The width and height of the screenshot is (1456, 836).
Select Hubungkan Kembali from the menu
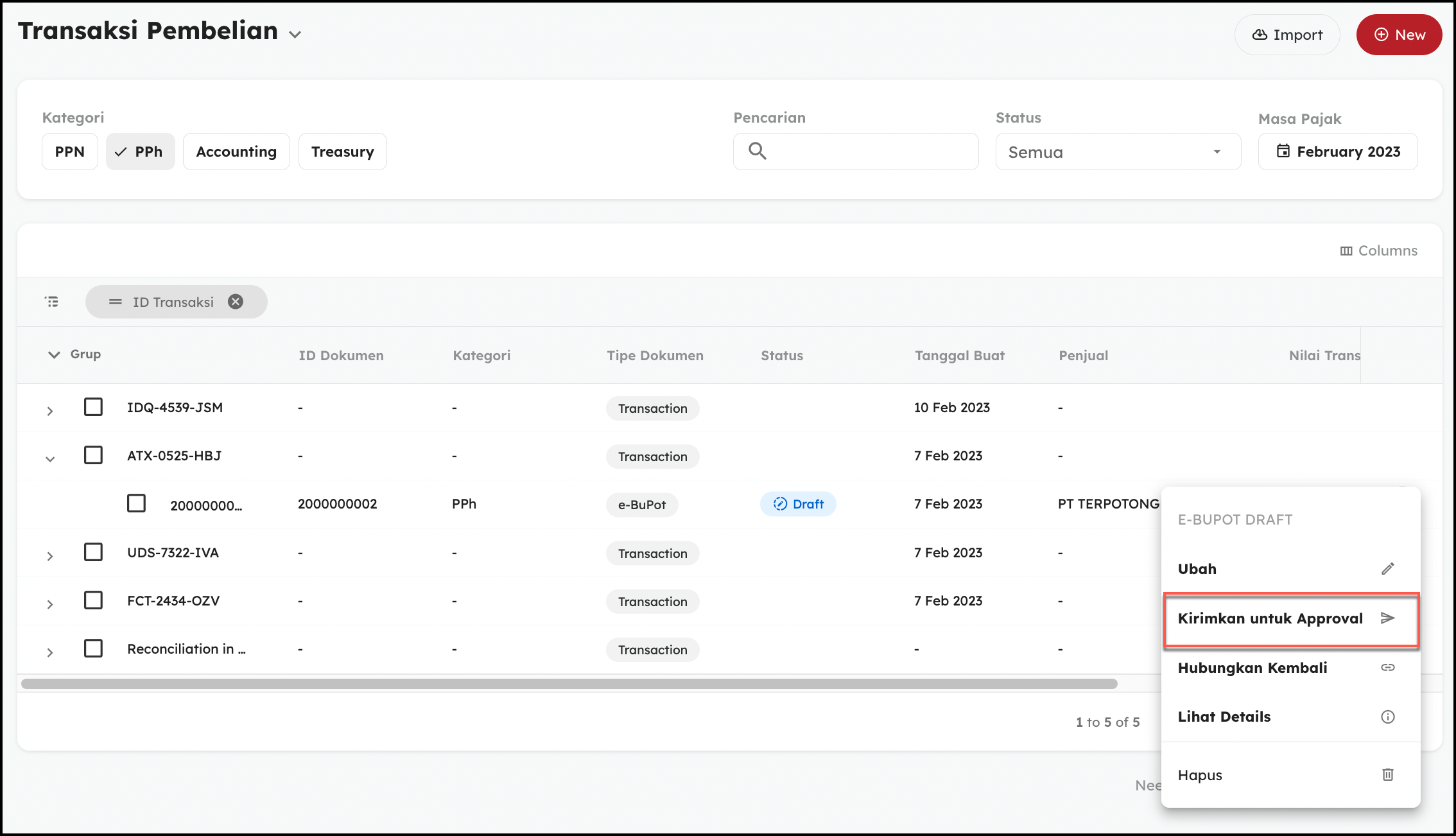click(1252, 668)
